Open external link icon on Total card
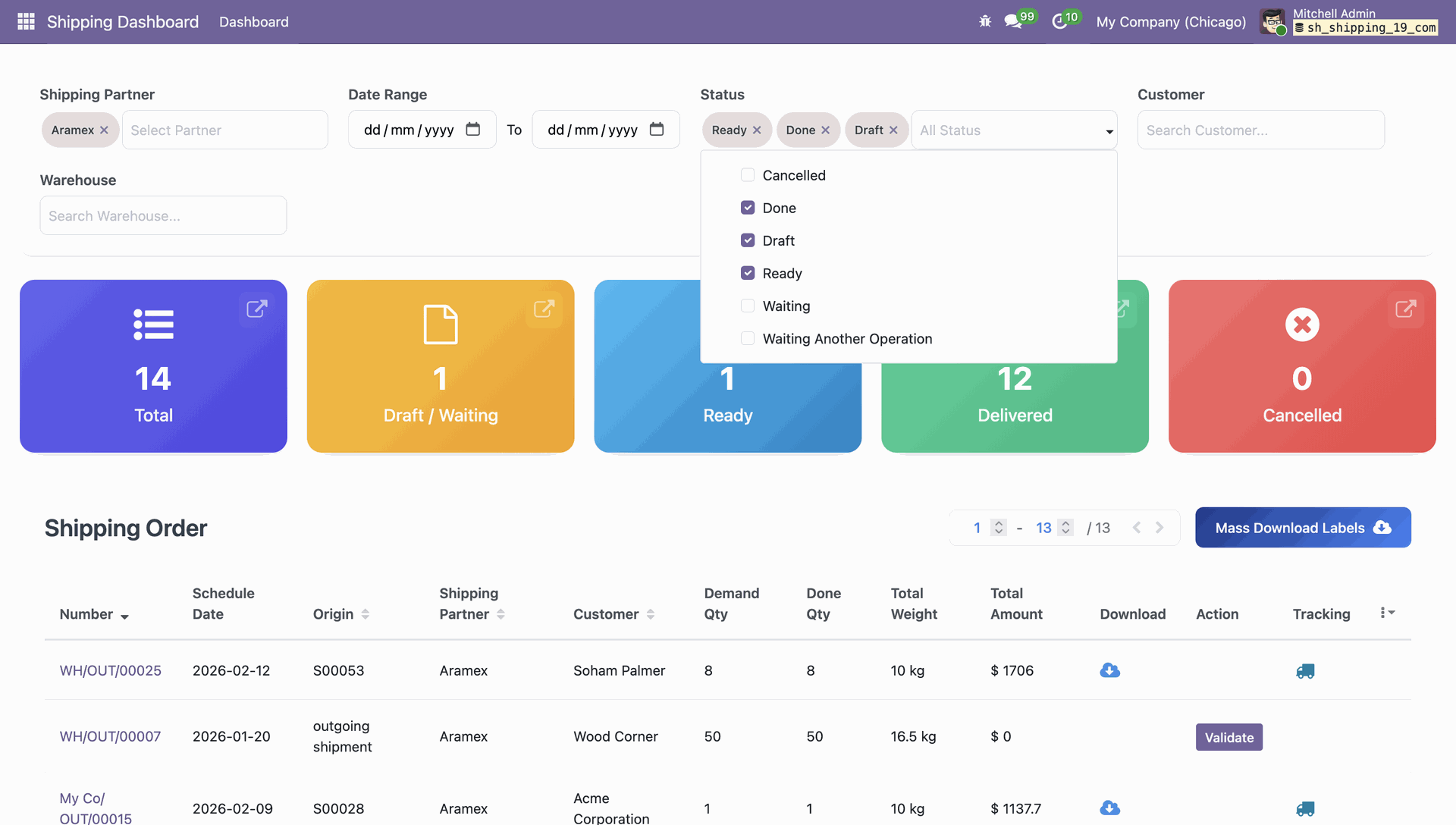The image size is (1456, 825). coord(257,309)
